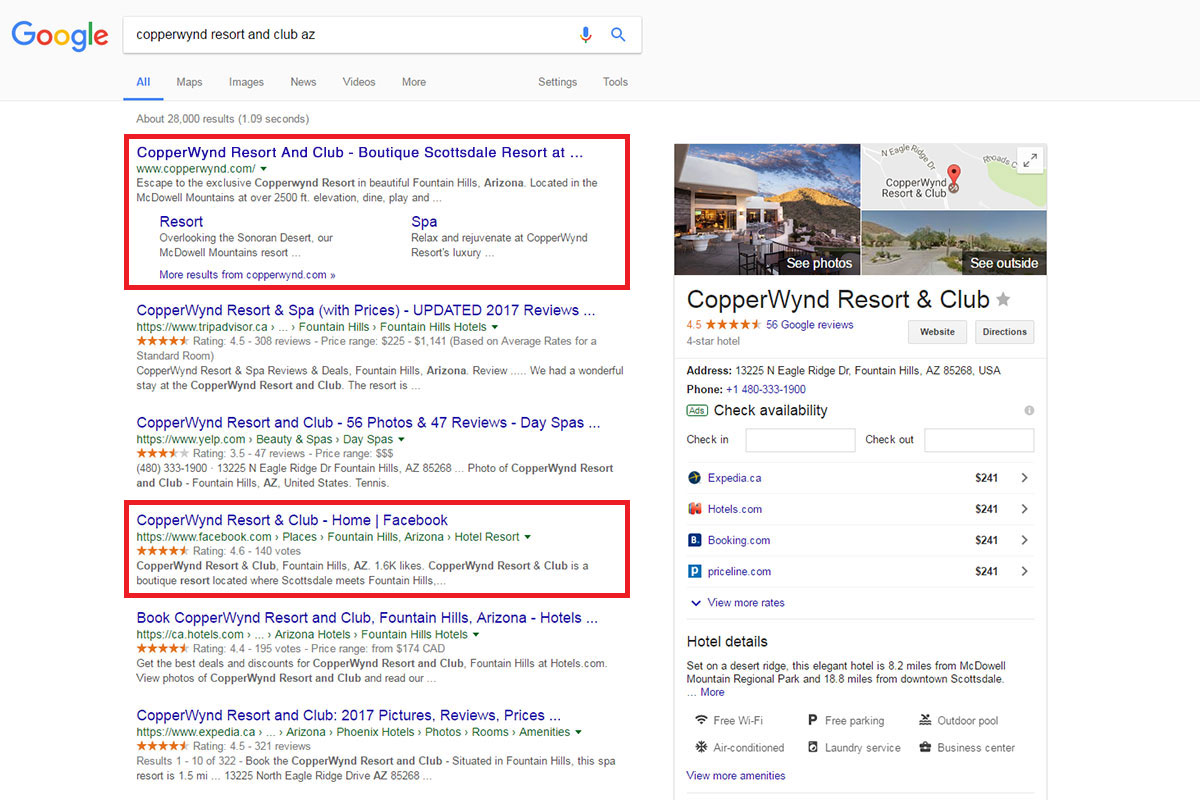Open dropdown arrow on the expedia.ca result URL
The image size is (1200, 800).
[x=578, y=732]
